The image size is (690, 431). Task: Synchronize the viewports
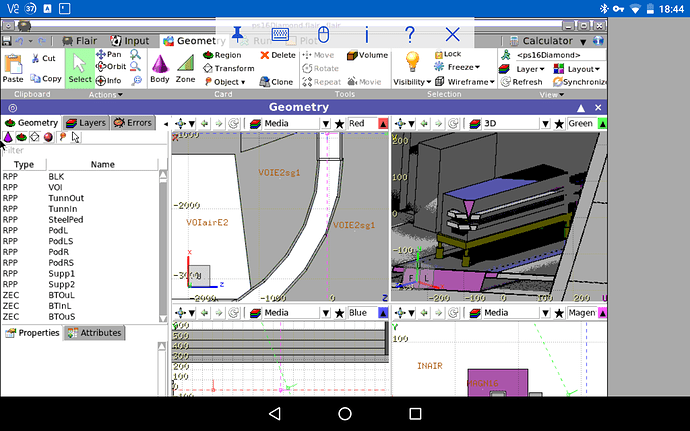580,82
